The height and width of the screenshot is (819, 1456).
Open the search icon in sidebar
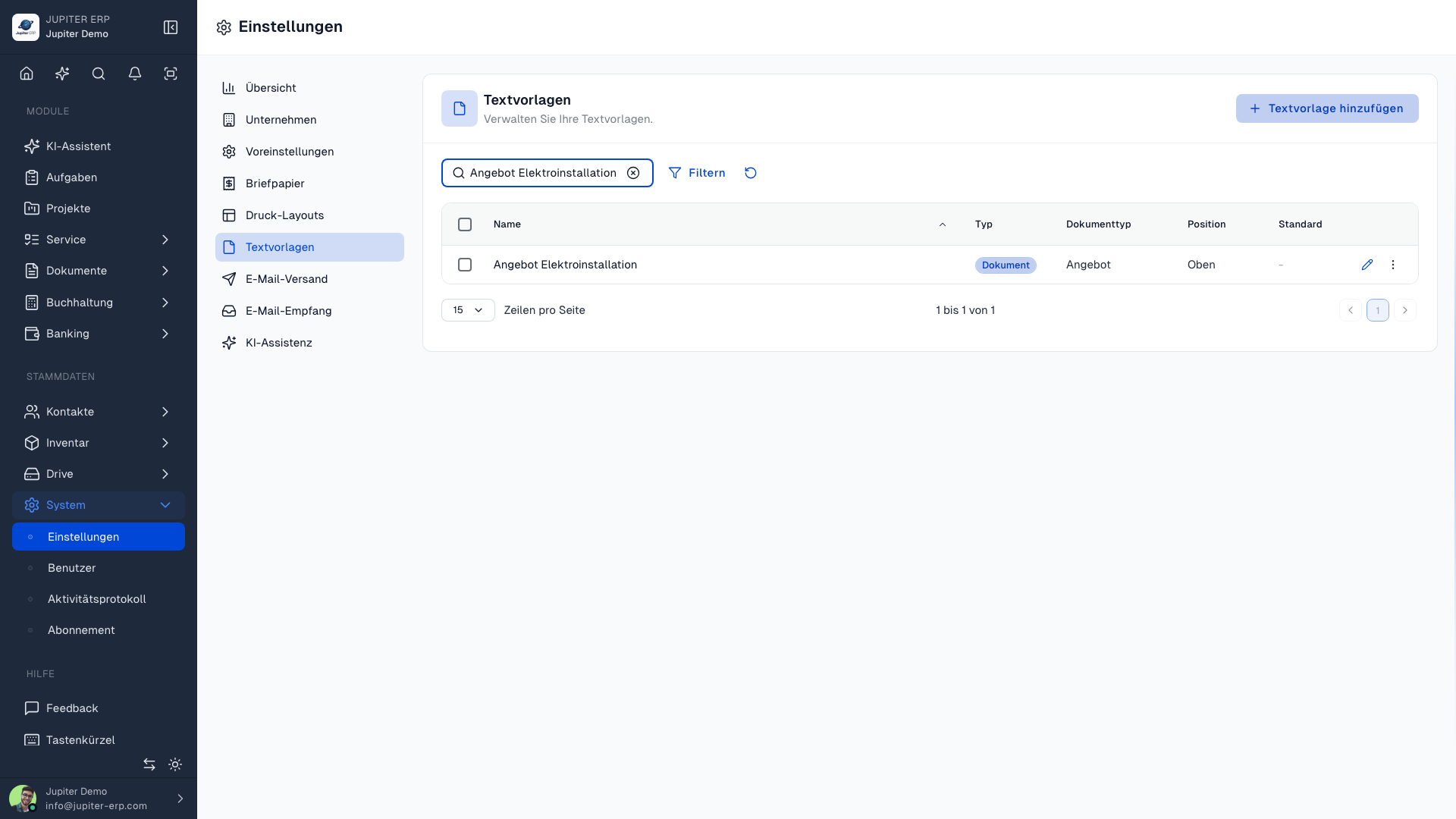(99, 74)
